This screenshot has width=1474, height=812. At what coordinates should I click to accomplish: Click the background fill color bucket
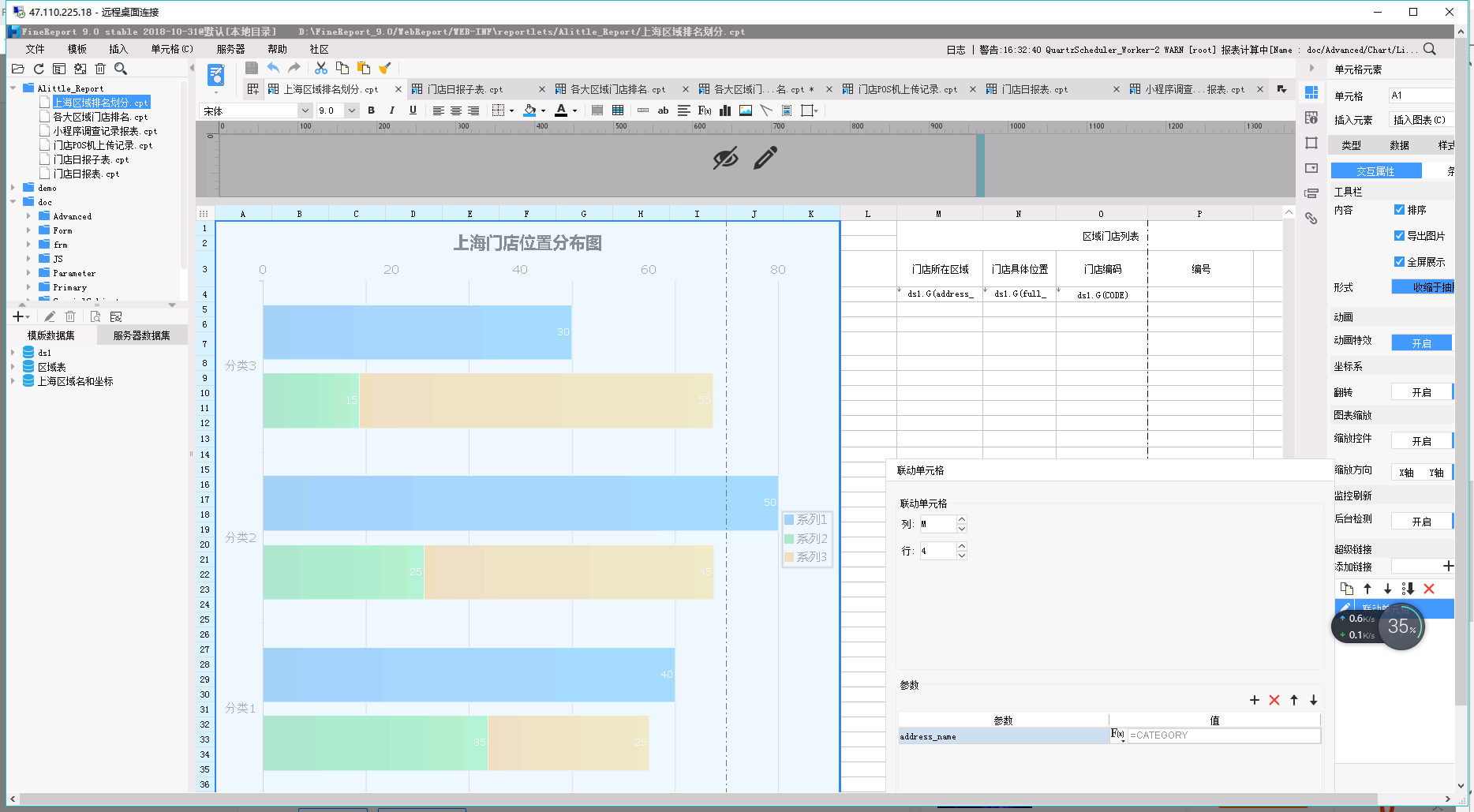(530, 110)
